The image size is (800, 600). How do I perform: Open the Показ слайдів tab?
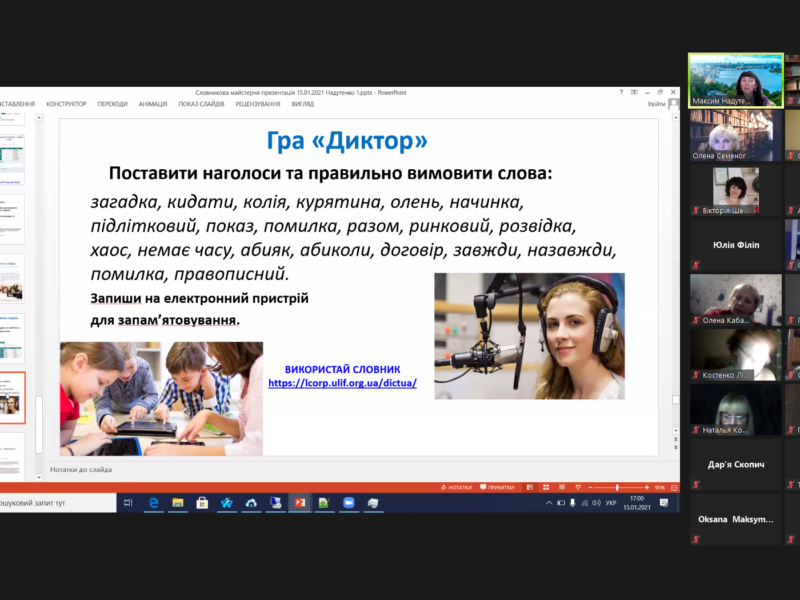201,104
